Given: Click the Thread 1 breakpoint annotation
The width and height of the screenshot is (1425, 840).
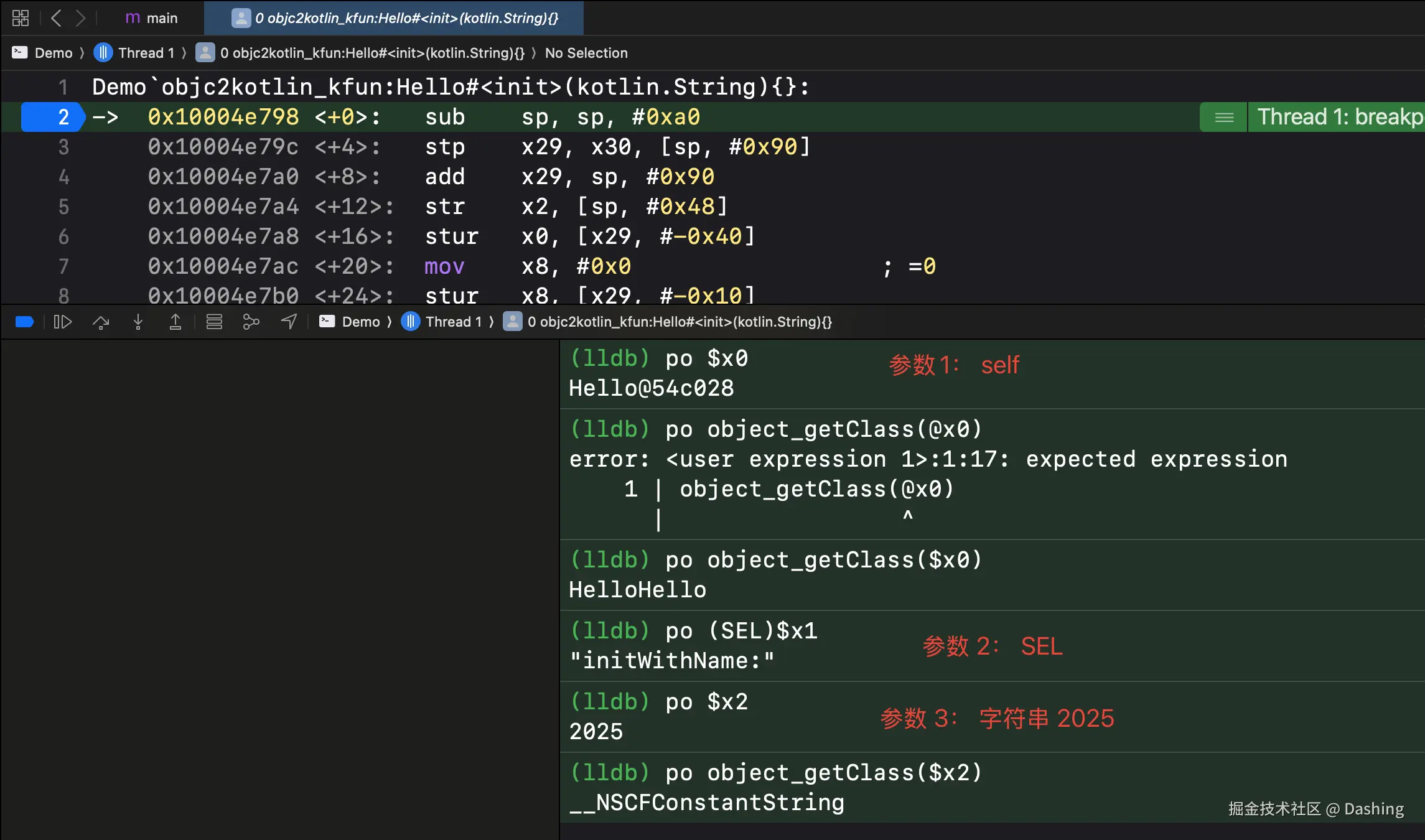Looking at the screenshot, I should 1339,117.
